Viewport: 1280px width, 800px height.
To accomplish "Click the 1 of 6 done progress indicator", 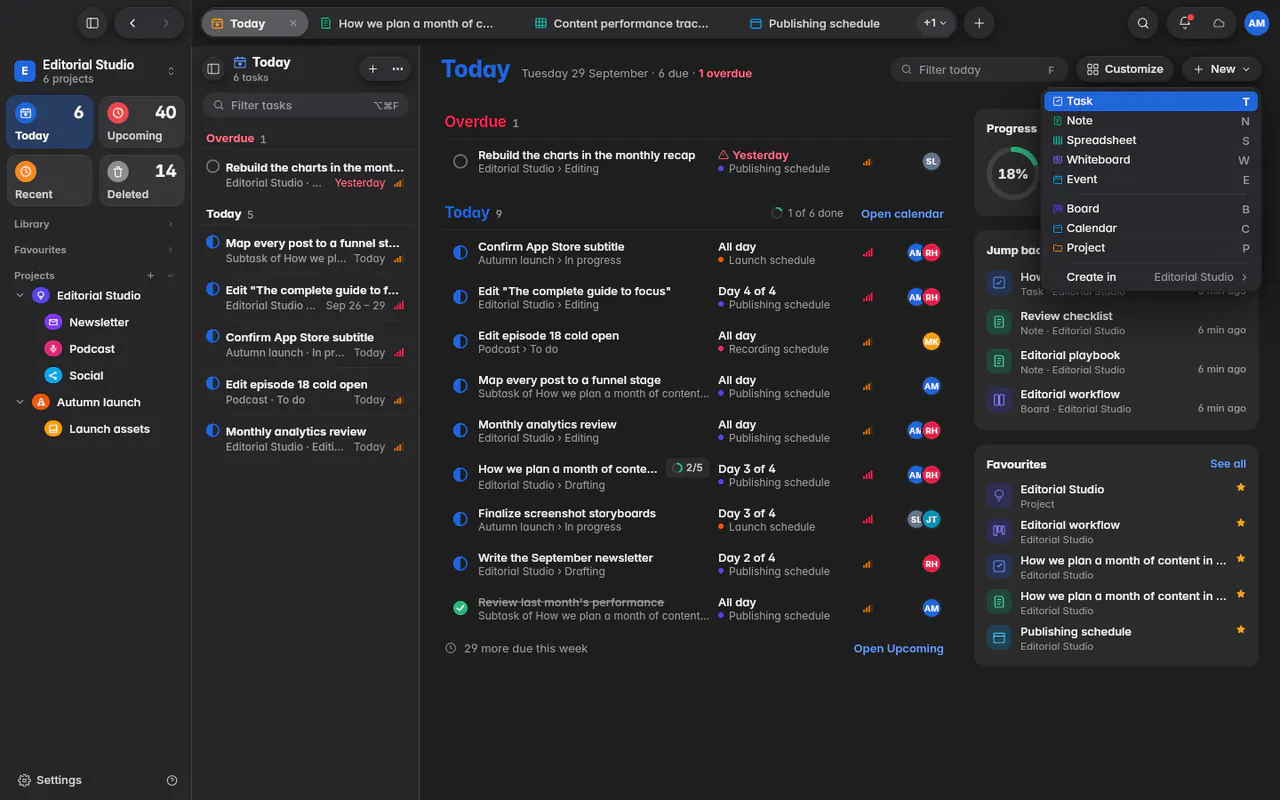I will pyautogui.click(x=807, y=213).
